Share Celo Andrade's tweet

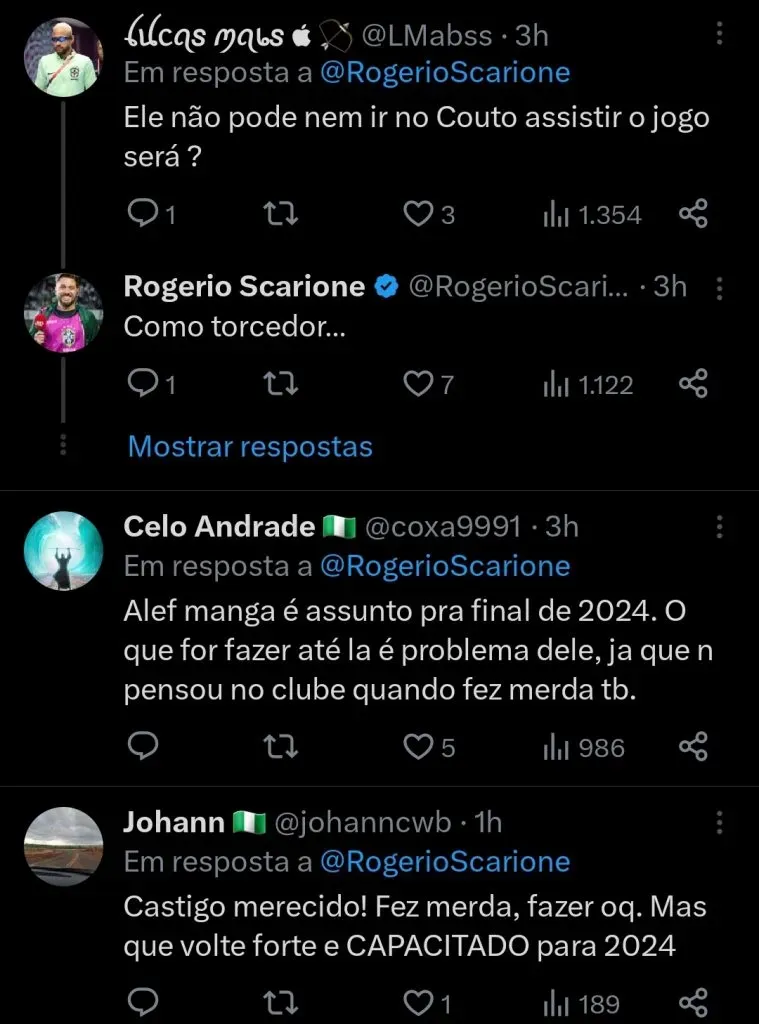tap(693, 746)
